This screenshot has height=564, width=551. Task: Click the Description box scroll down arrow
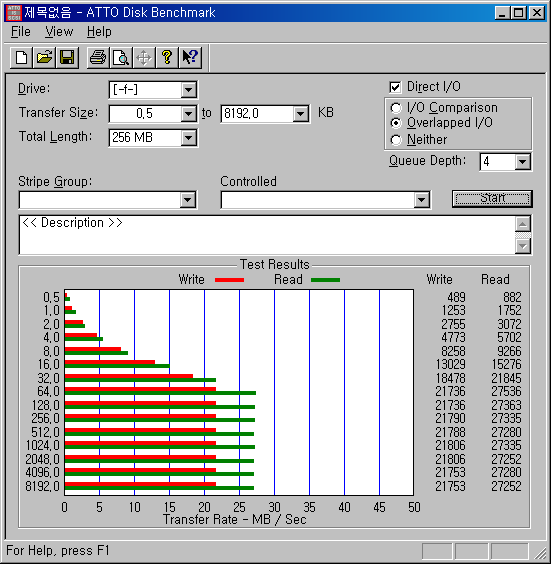[523, 246]
